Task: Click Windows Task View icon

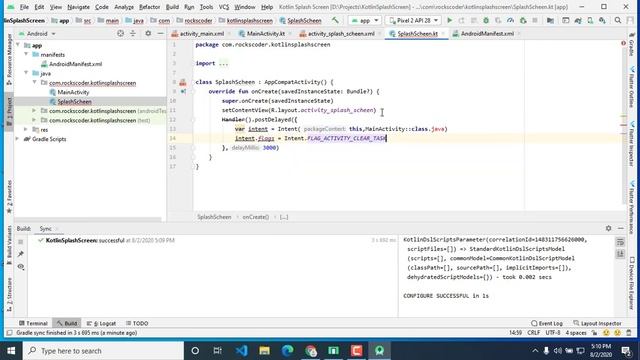Action: 218,351
